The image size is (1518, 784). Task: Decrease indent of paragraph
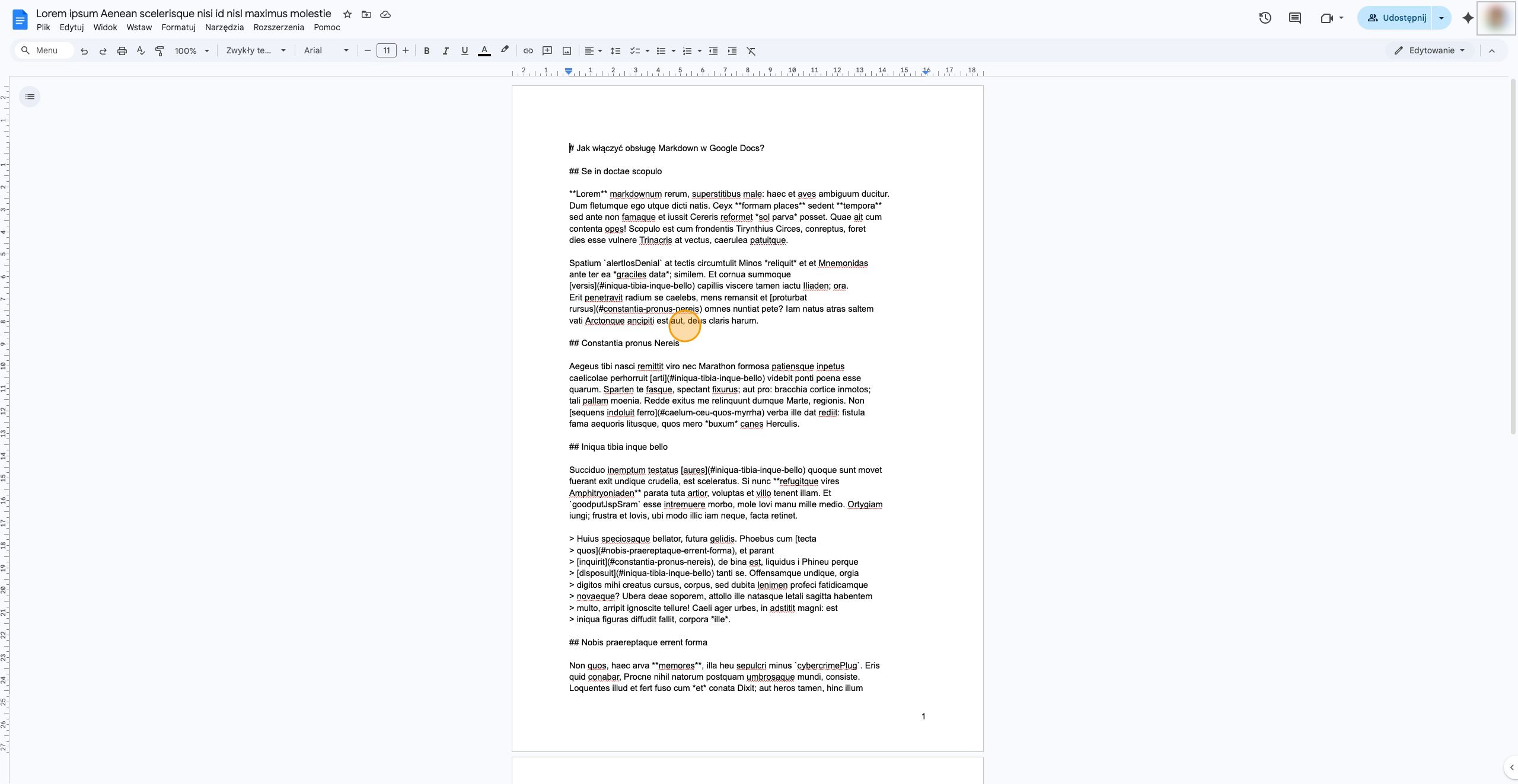coord(713,51)
